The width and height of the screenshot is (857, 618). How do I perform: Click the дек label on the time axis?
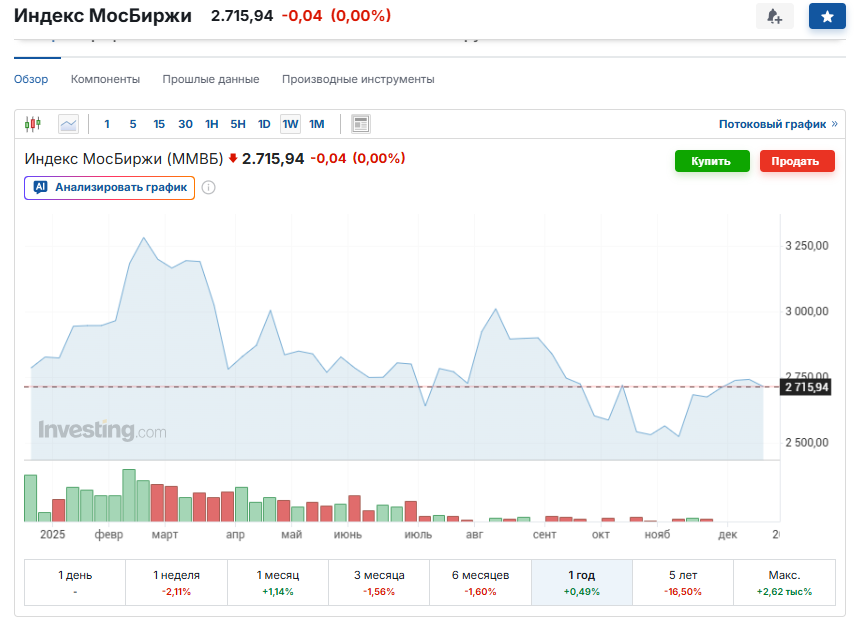[x=727, y=534]
